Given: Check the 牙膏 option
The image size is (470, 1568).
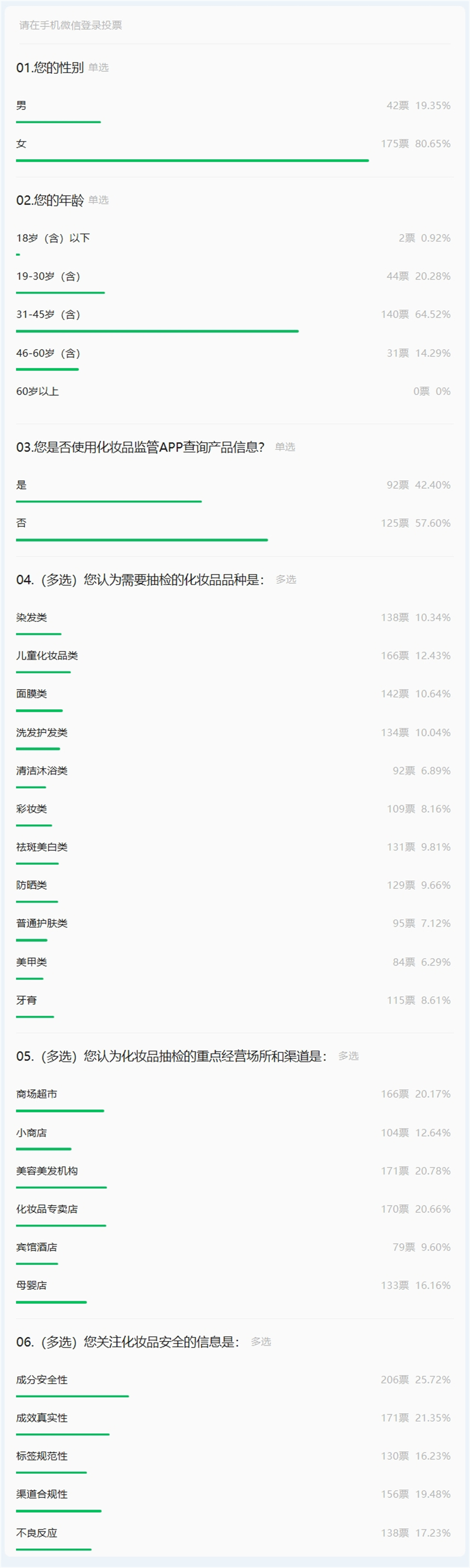Looking at the screenshot, I should point(26,1000).
